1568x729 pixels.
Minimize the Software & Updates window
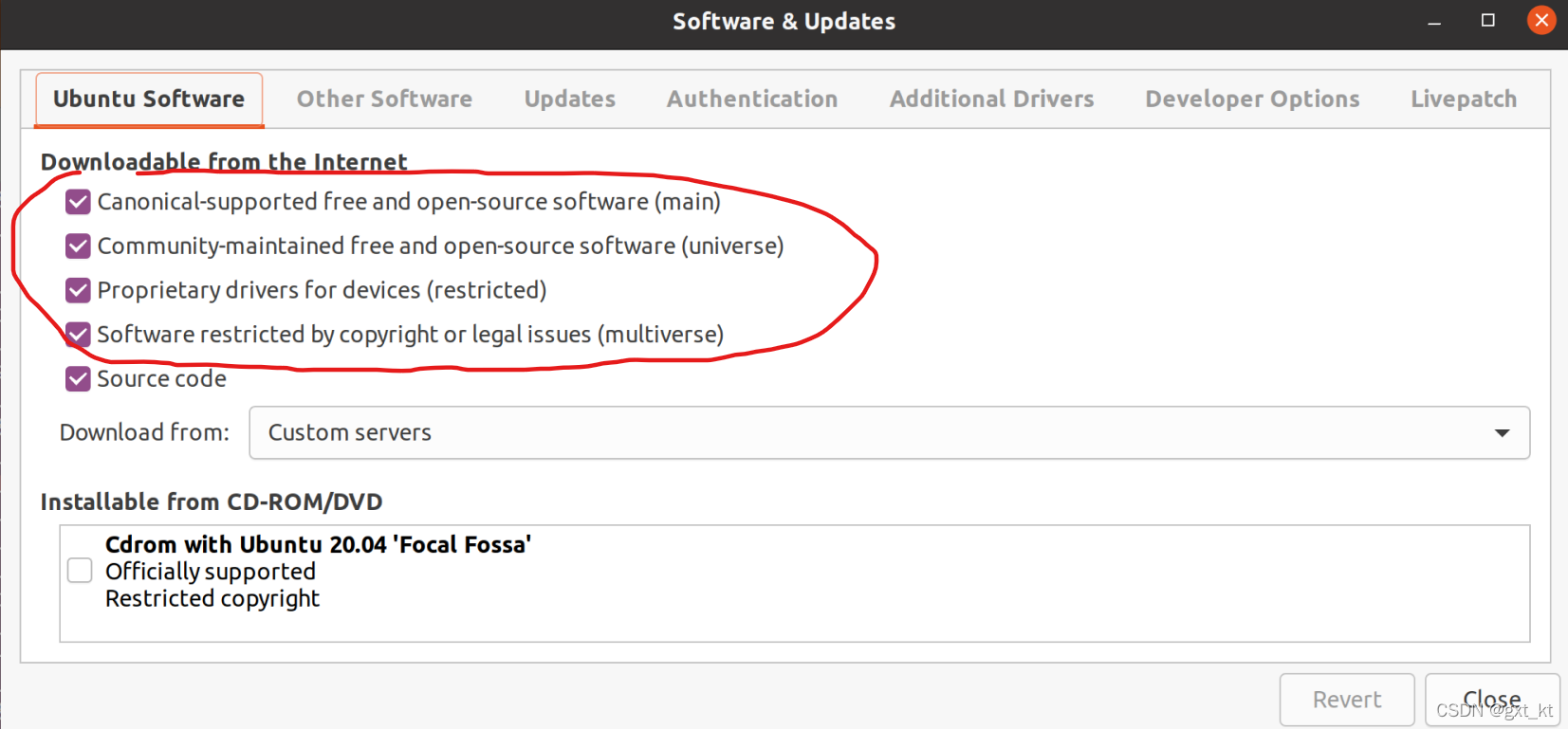[1434, 21]
